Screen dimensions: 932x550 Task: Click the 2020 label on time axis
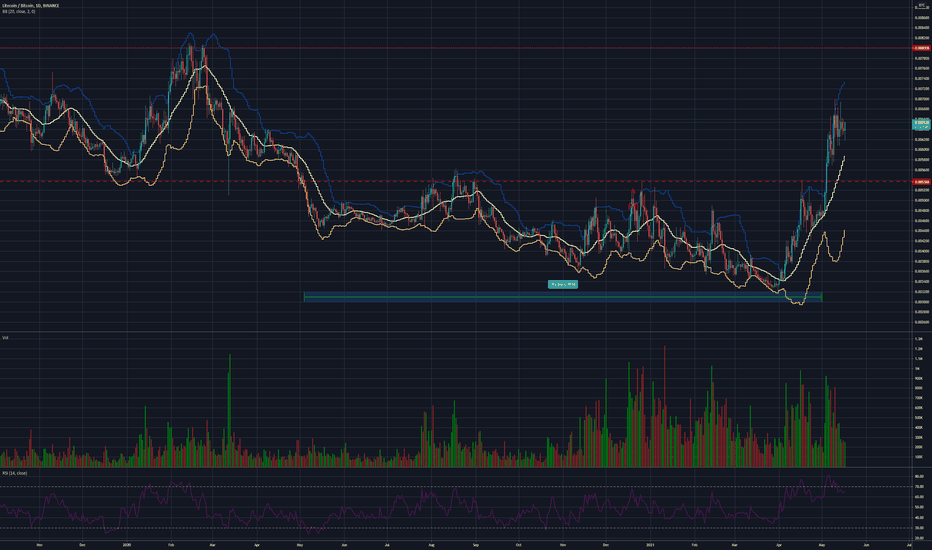tap(126, 544)
